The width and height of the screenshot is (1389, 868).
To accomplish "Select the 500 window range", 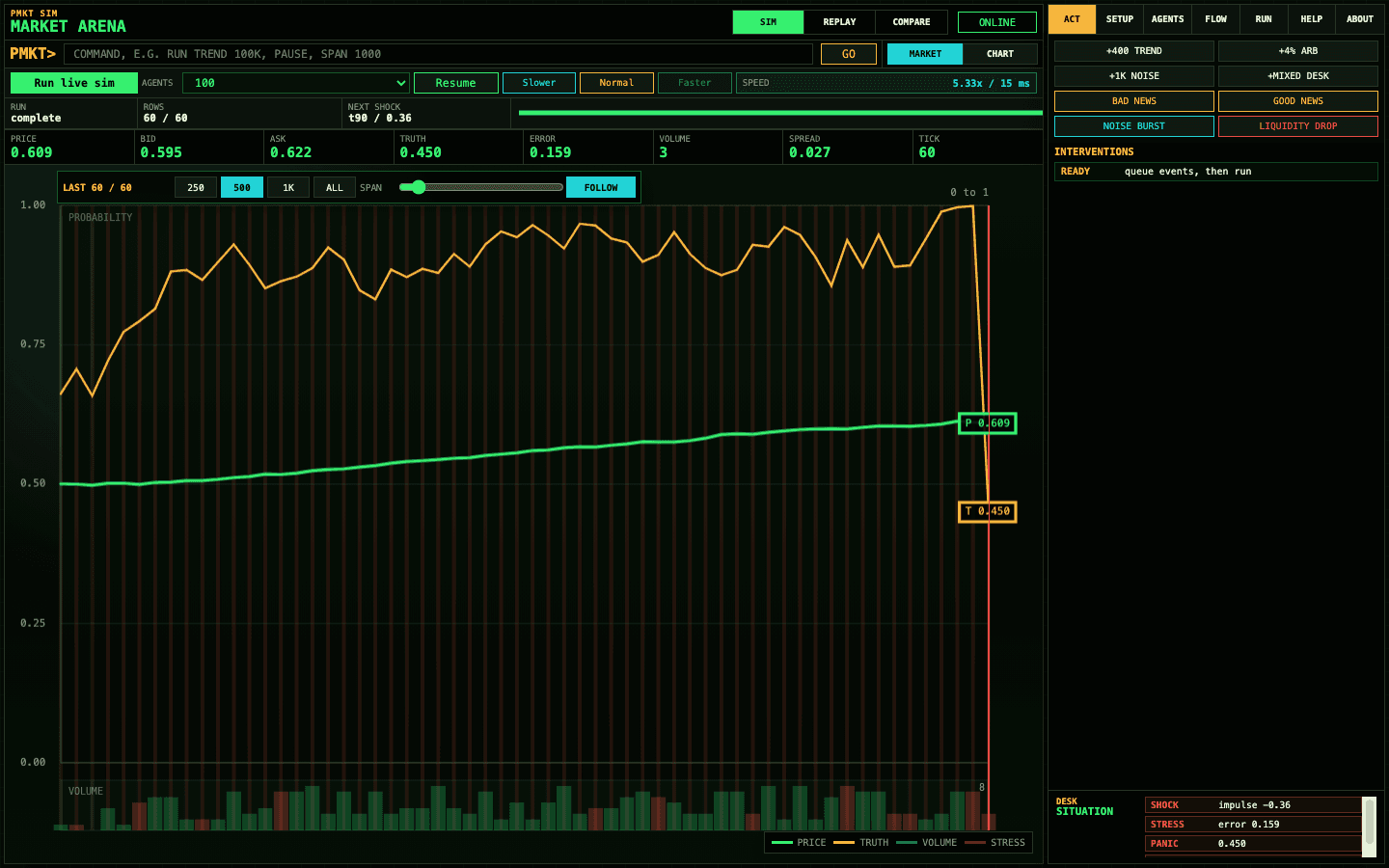I will pyautogui.click(x=242, y=187).
